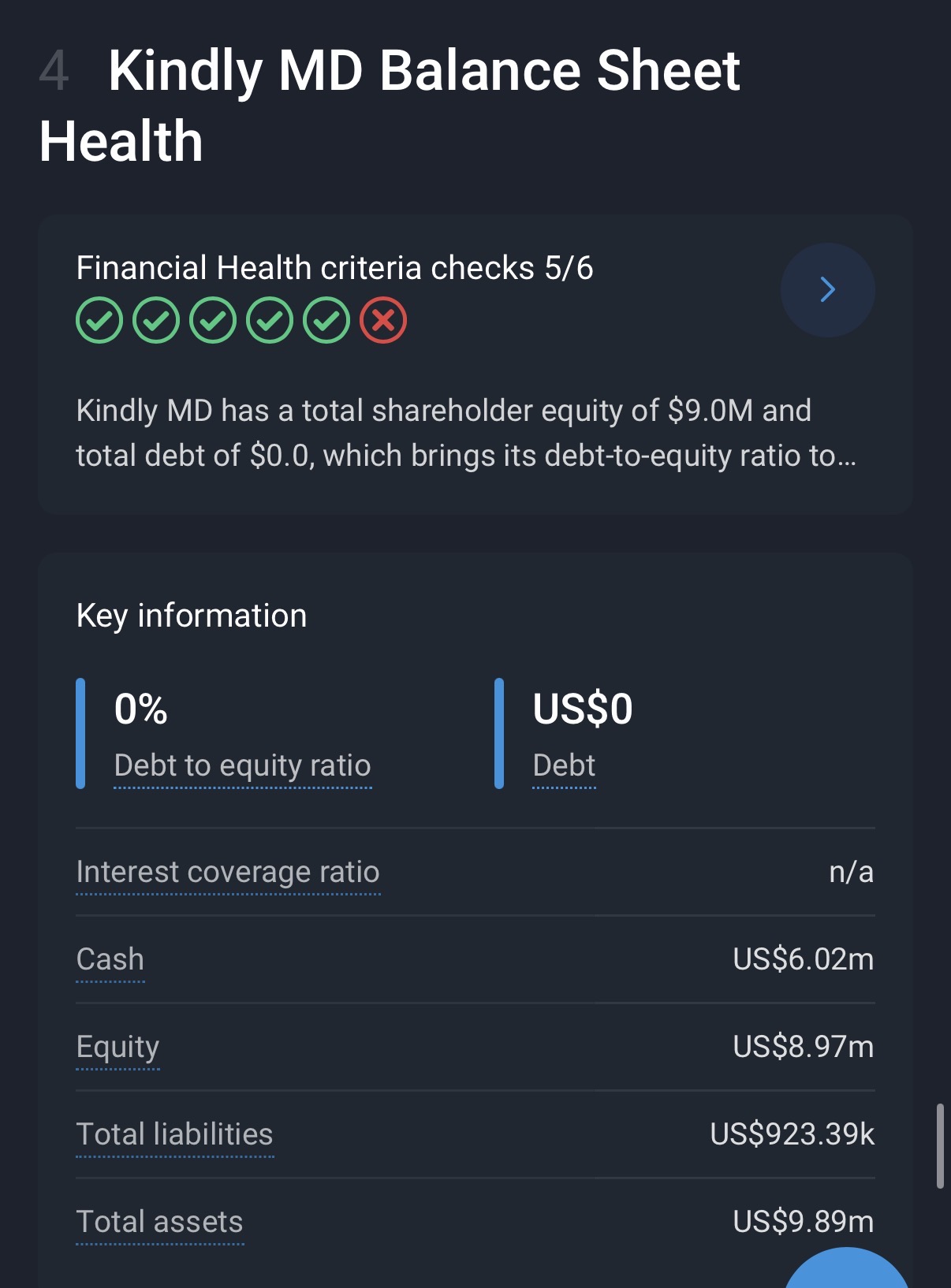Screen dimensions: 951x1288
Task: Tap the underlined Debt label
Action: point(564,765)
